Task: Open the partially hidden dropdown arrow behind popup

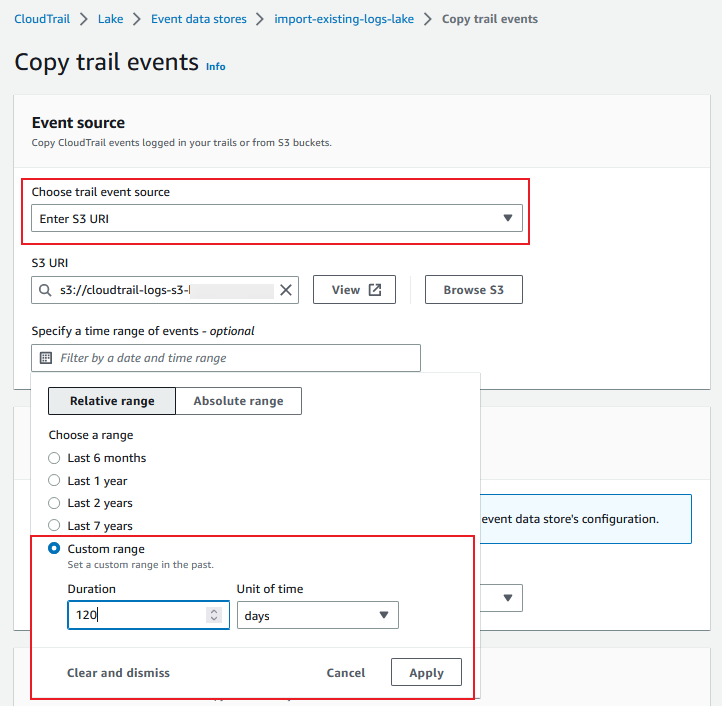Action: pyautogui.click(x=507, y=598)
